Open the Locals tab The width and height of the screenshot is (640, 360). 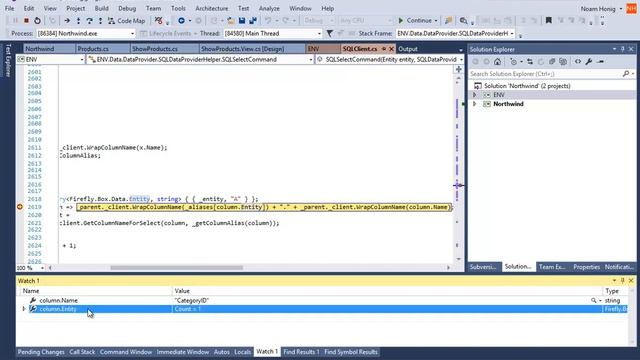[242, 352]
